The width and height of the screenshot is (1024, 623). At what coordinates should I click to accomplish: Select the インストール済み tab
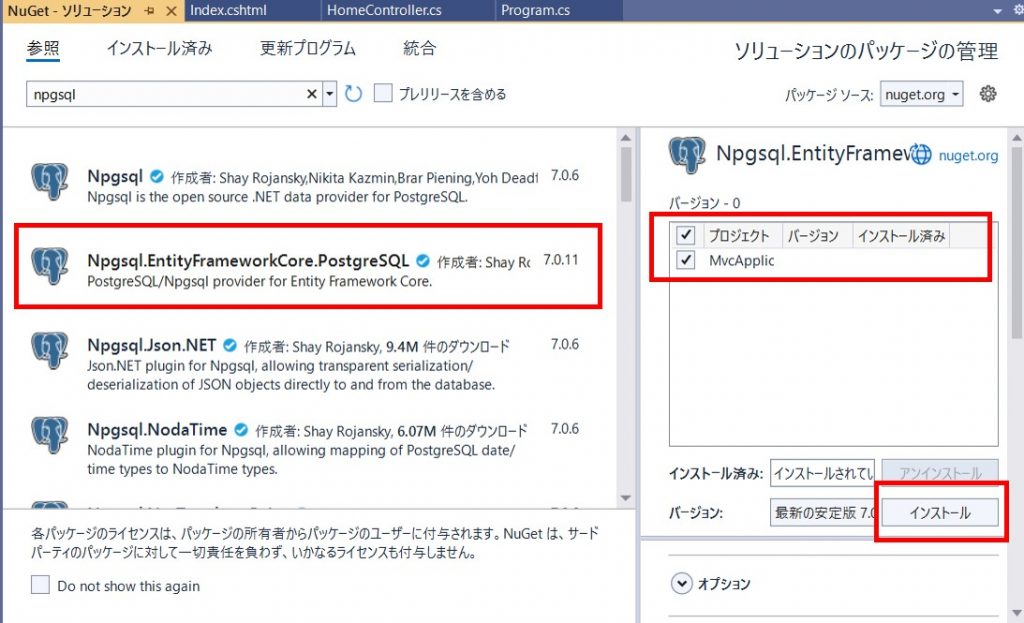(x=159, y=48)
